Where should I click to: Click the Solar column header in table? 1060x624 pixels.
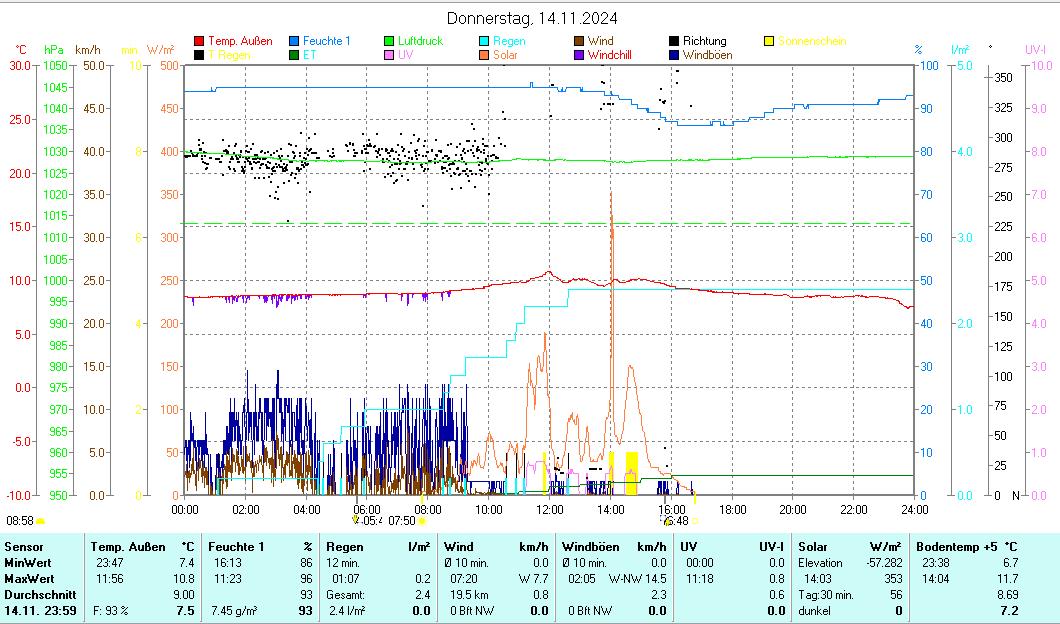tap(815, 547)
